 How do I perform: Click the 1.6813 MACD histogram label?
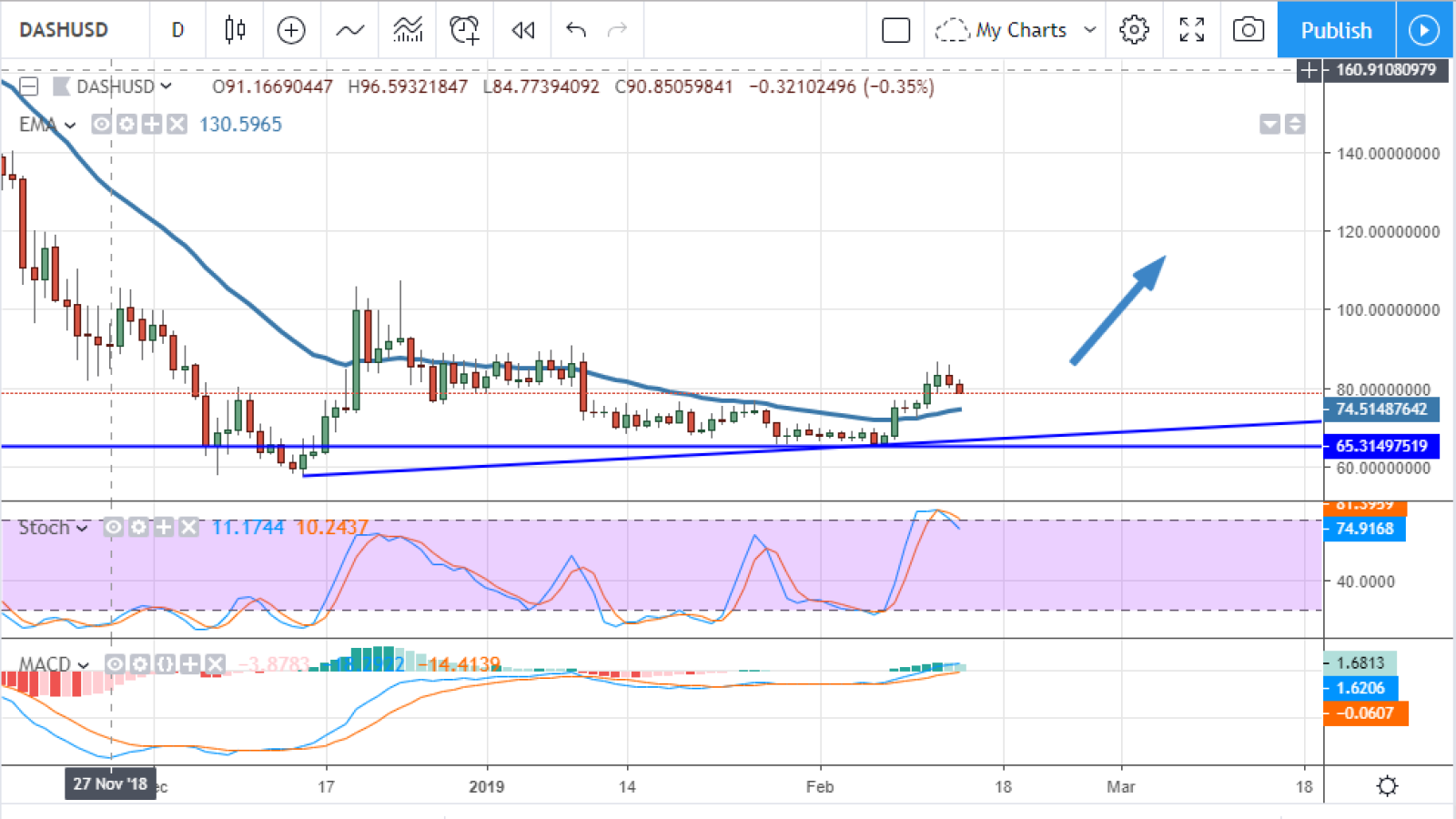click(x=1360, y=662)
